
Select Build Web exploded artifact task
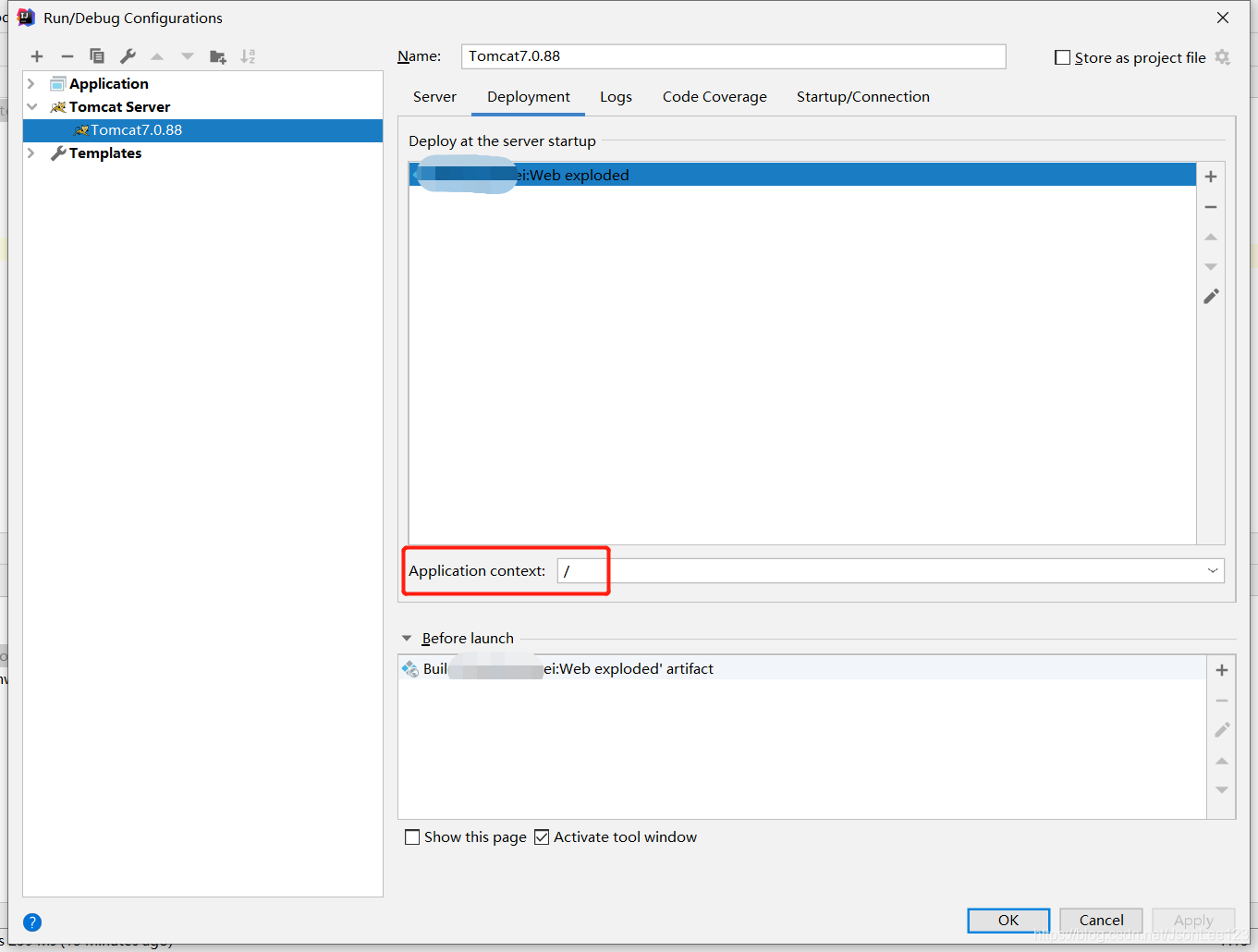click(x=802, y=669)
